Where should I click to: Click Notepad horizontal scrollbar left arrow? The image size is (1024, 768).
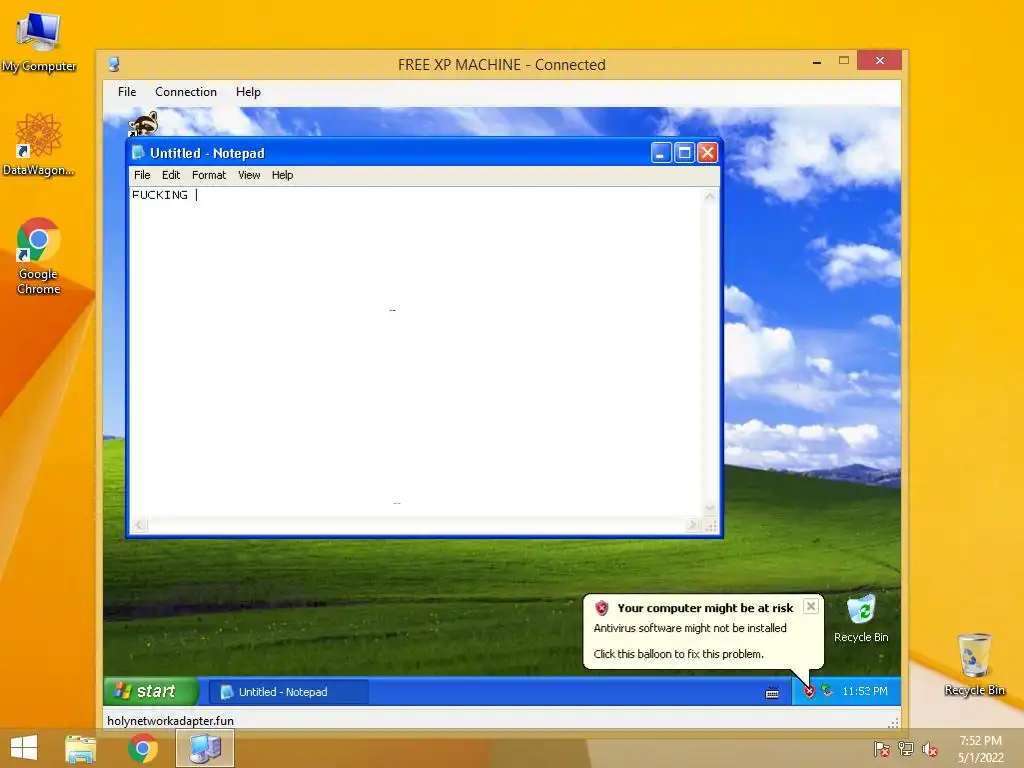(139, 525)
